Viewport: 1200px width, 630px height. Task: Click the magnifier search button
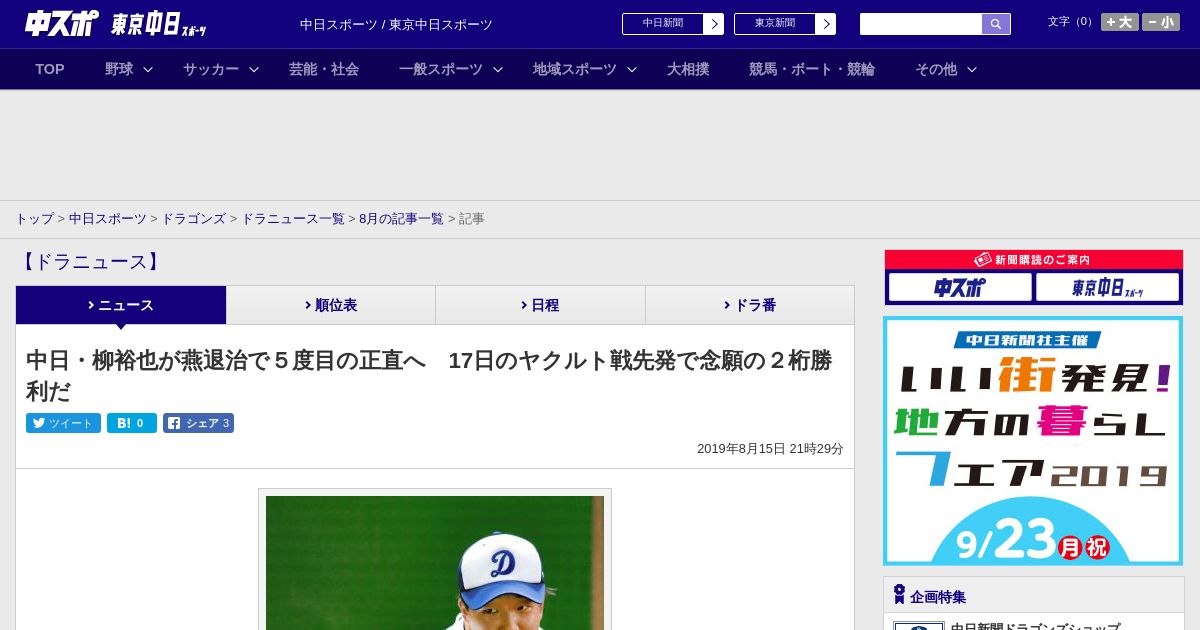click(996, 24)
